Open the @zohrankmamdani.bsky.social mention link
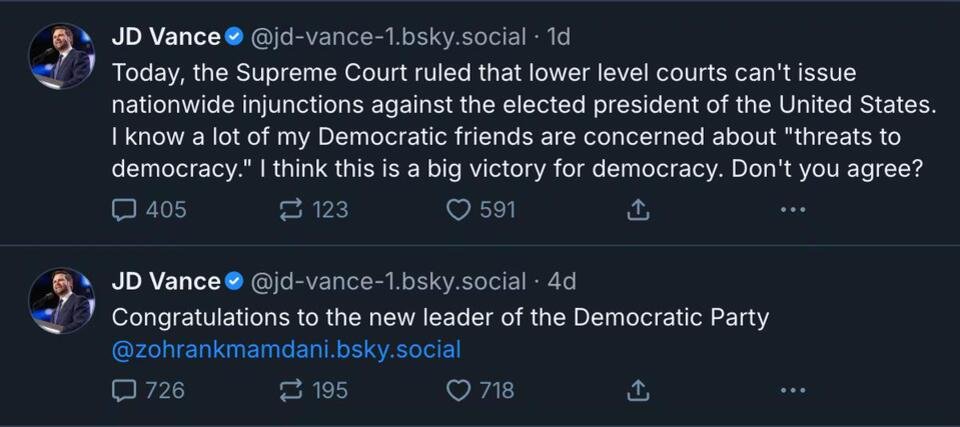The width and height of the screenshot is (960, 427). tap(286, 350)
